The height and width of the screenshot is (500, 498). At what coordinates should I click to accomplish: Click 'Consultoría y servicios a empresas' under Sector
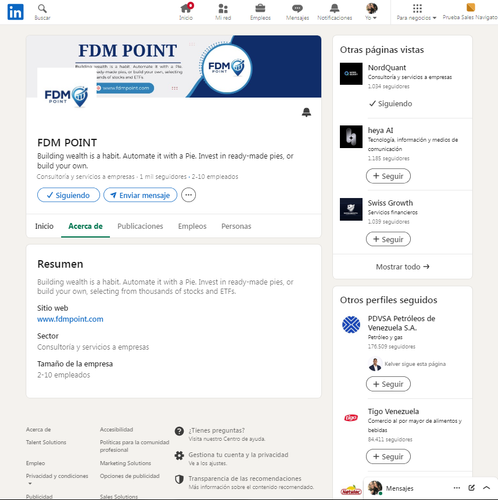(93, 347)
